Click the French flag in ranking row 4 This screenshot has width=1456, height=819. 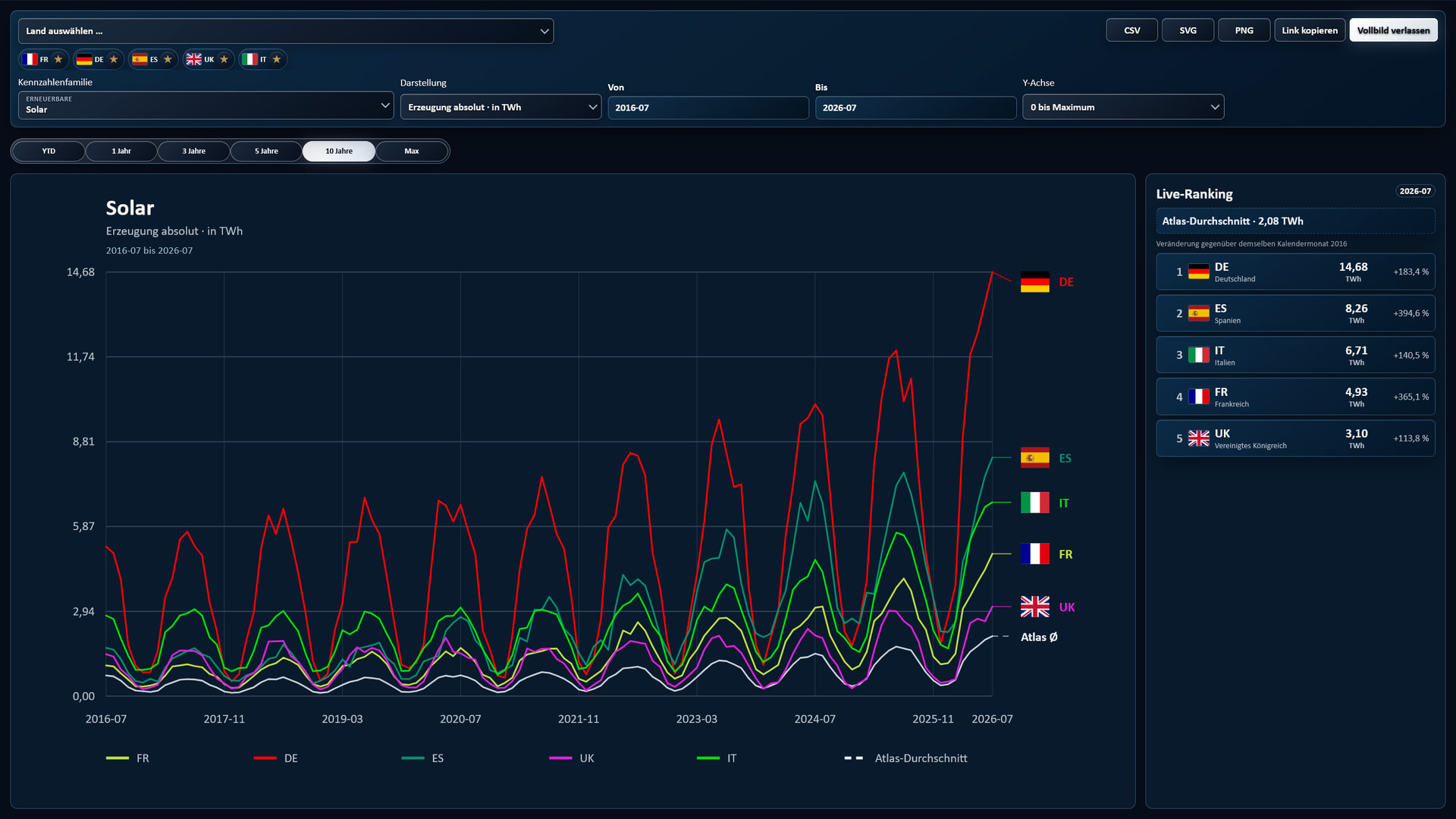[x=1198, y=397]
